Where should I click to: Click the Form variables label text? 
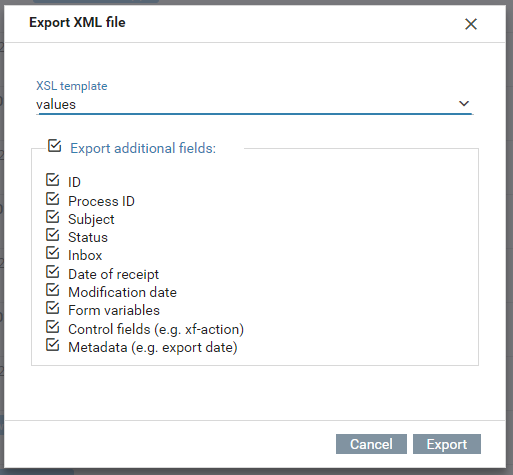pos(114,310)
